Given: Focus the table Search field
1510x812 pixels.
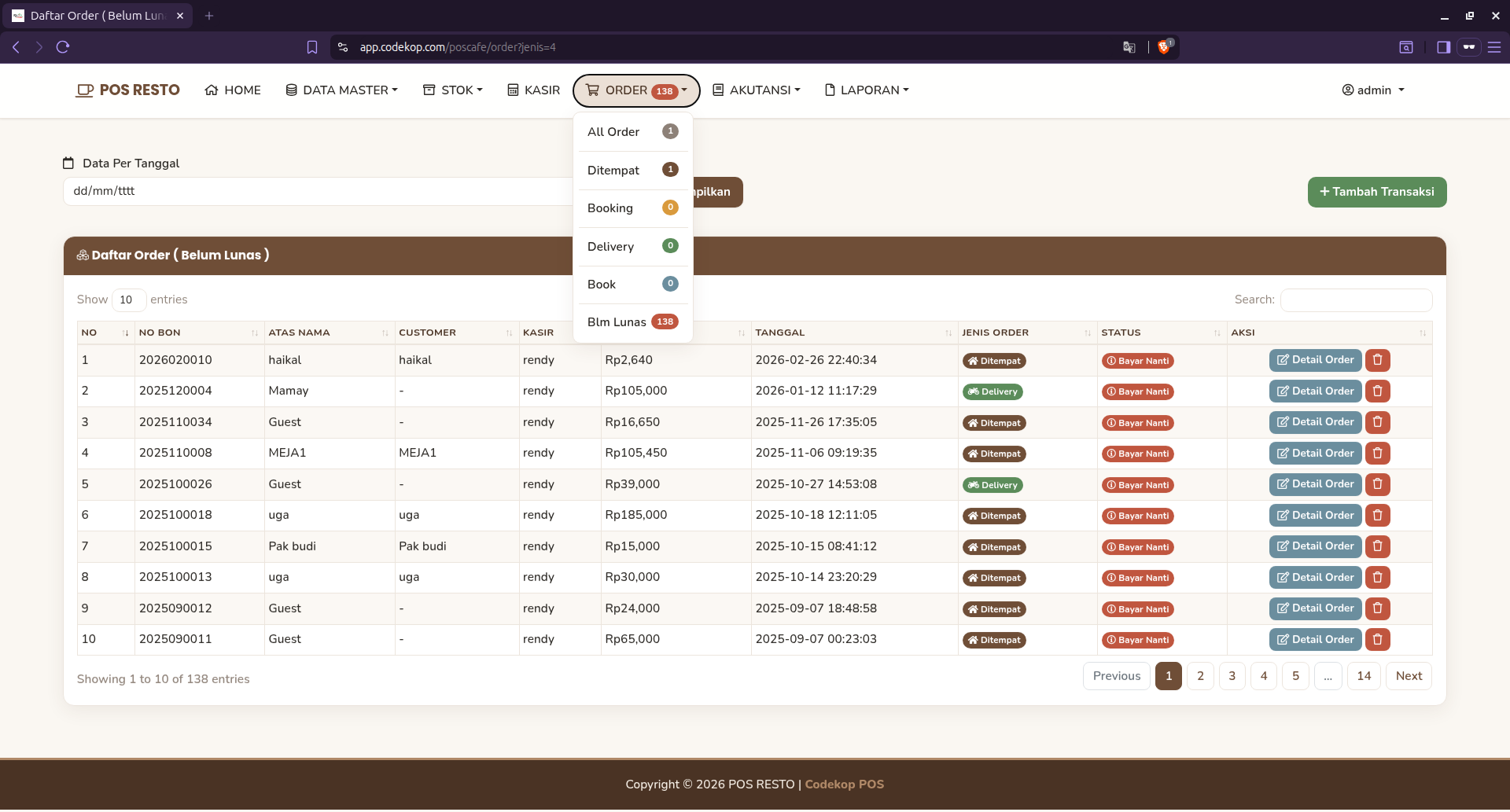Looking at the screenshot, I should [1356, 299].
